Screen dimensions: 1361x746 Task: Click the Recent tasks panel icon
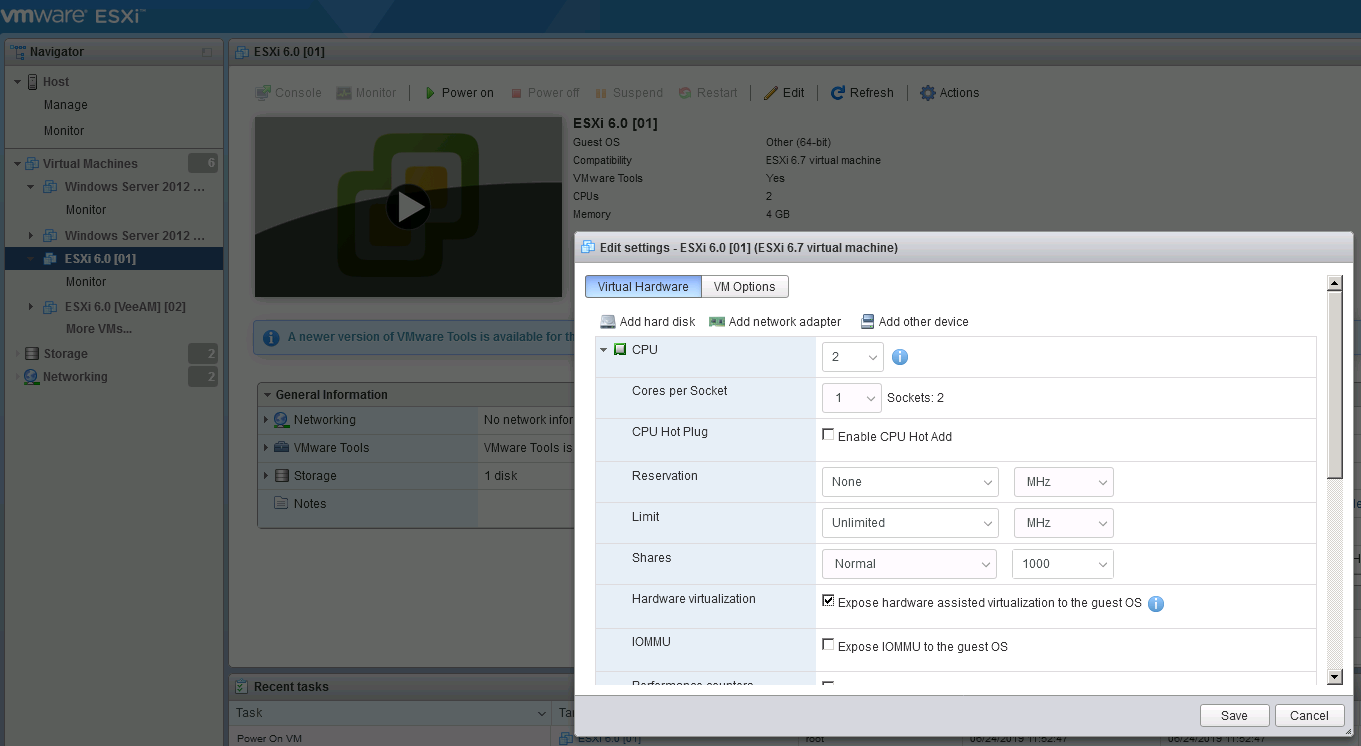241,687
